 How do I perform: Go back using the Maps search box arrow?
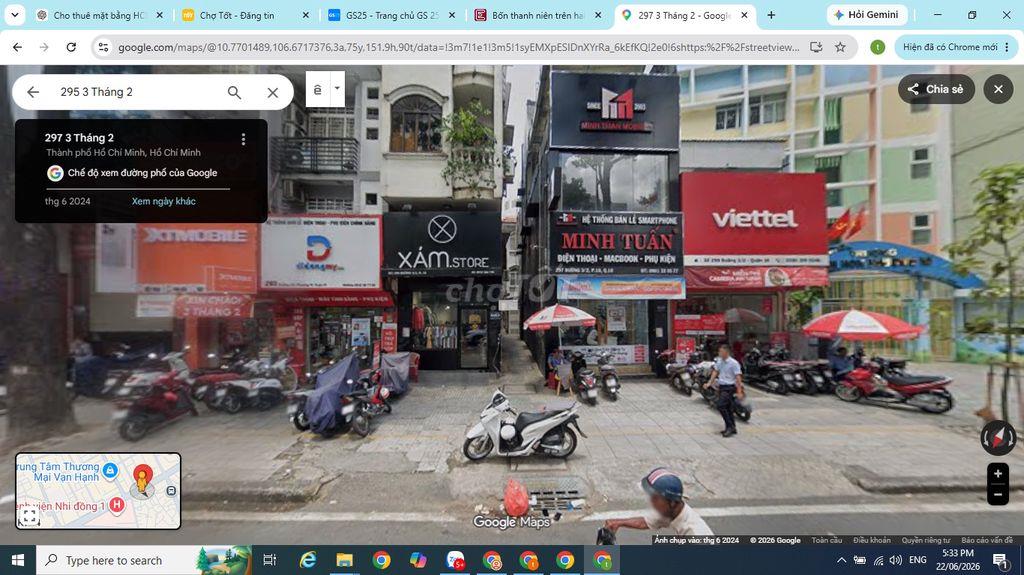tap(33, 92)
